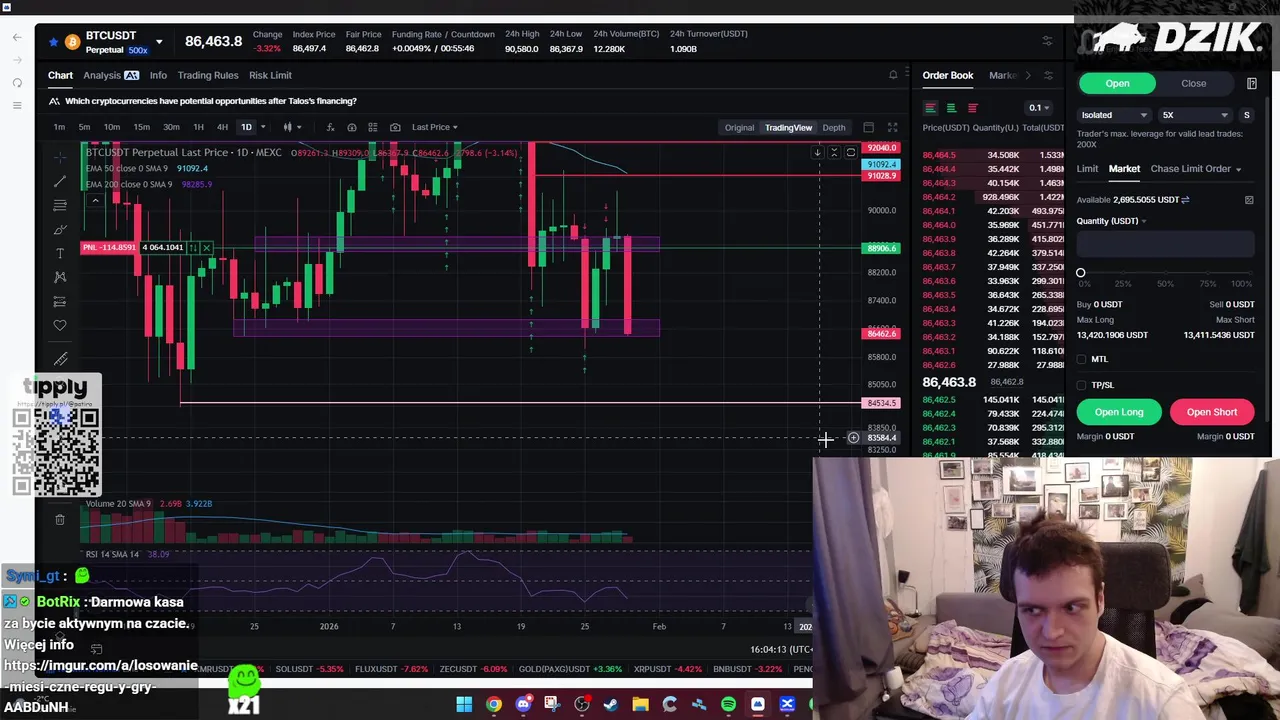
Task: Open the long position forecasting tool
Action: [x=60, y=301]
